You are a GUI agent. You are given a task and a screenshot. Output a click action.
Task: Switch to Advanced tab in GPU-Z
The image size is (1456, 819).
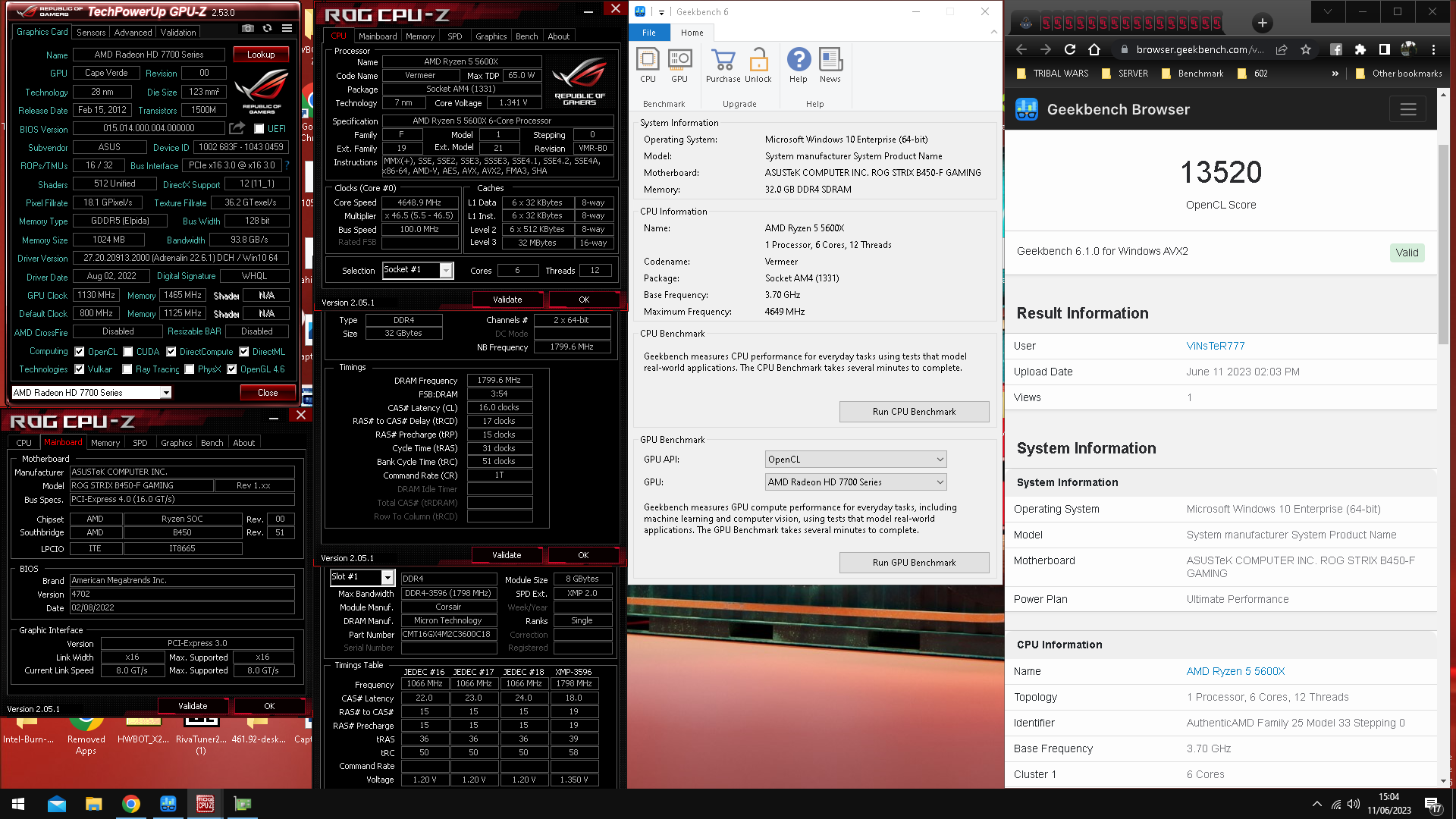point(133,33)
